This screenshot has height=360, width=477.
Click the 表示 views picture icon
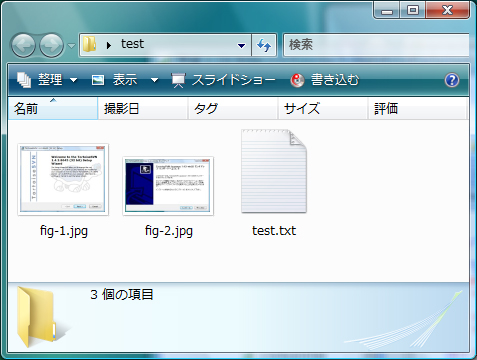point(98,80)
